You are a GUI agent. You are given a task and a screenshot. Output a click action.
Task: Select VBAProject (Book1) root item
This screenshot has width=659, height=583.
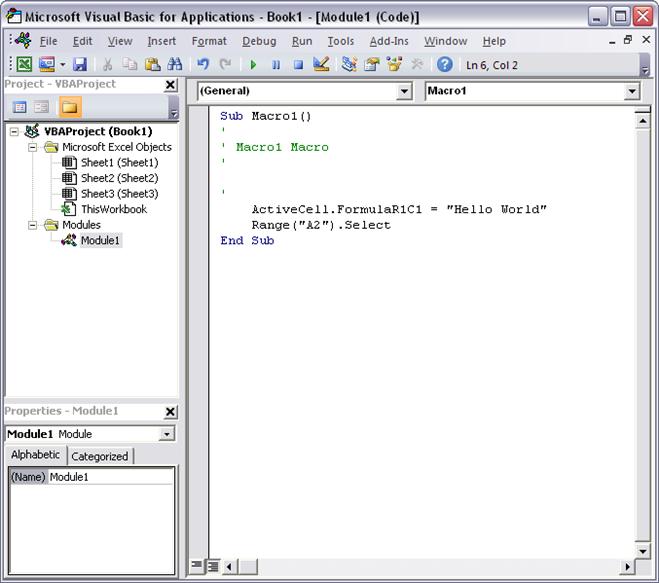98,132
